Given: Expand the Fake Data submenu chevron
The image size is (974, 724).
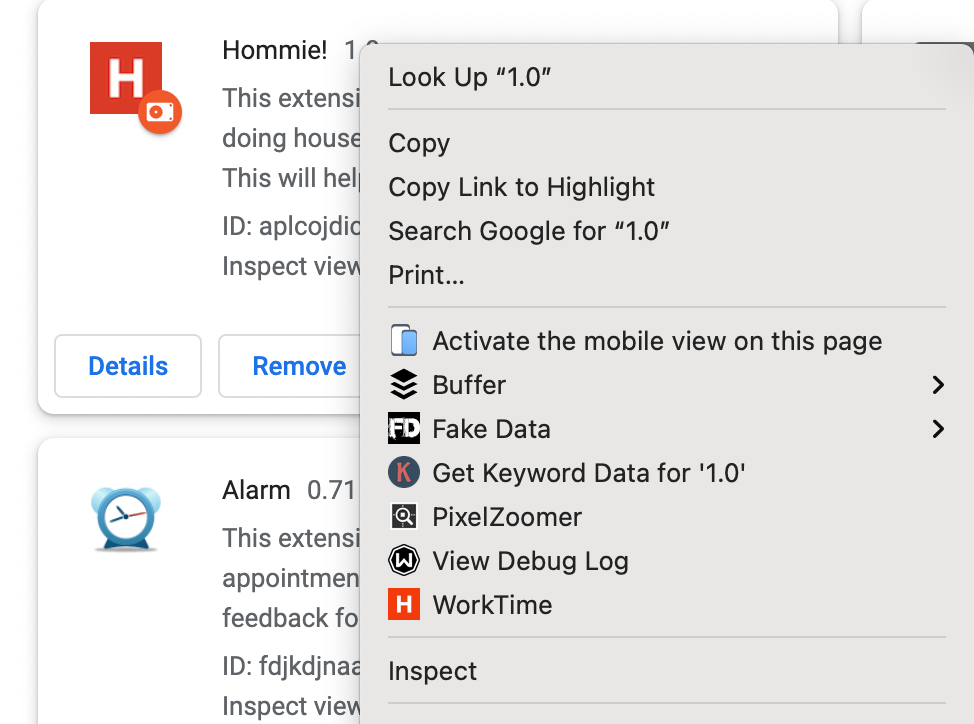Looking at the screenshot, I should pyautogui.click(x=938, y=428).
